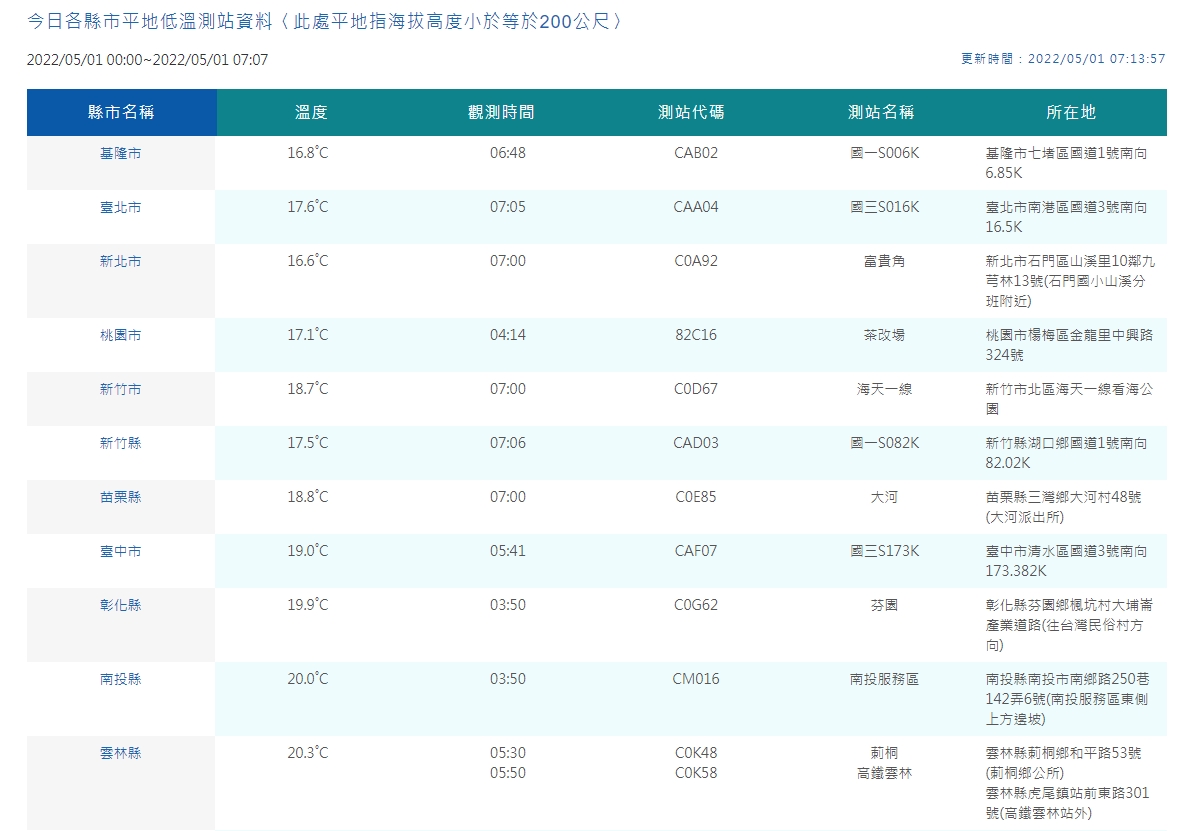1179x831 pixels.
Task: Select the 所在地 column header
Action: pos(1071,112)
